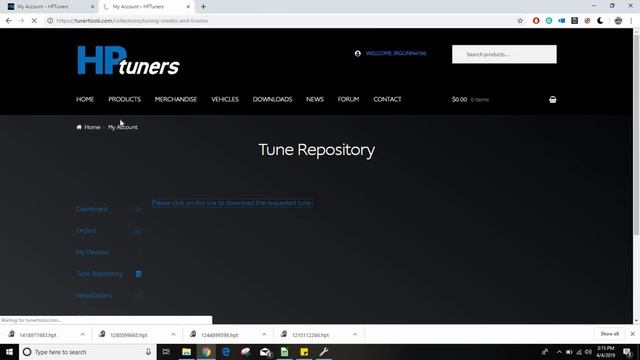Click the Home breadcrumb link
This screenshot has width=640, height=360.
92,127
